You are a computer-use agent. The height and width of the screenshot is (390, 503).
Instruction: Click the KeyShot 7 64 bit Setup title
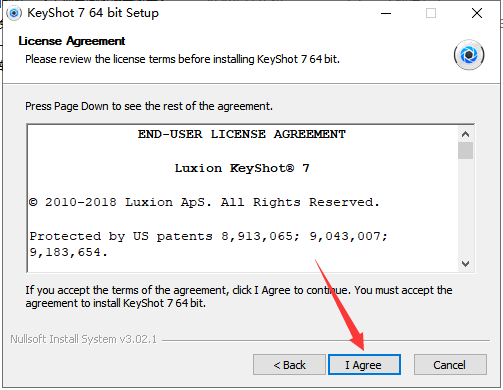93,13
